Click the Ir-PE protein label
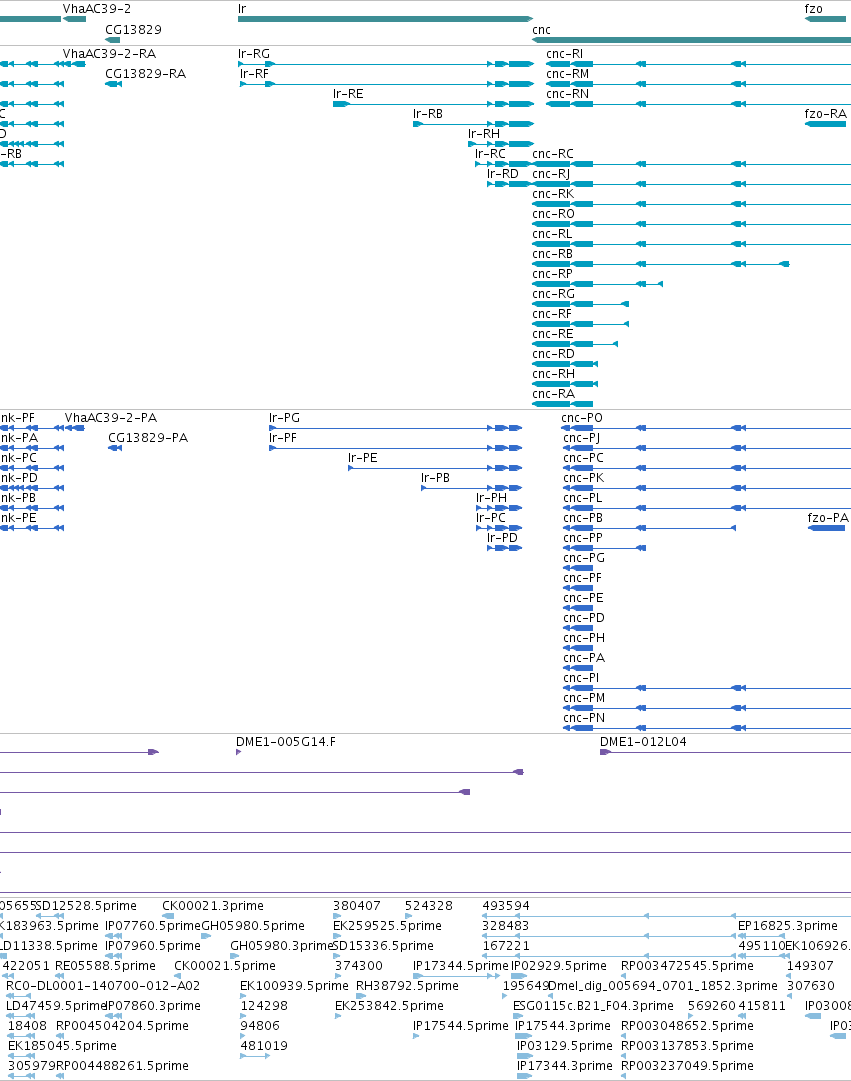 pyautogui.click(x=363, y=458)
